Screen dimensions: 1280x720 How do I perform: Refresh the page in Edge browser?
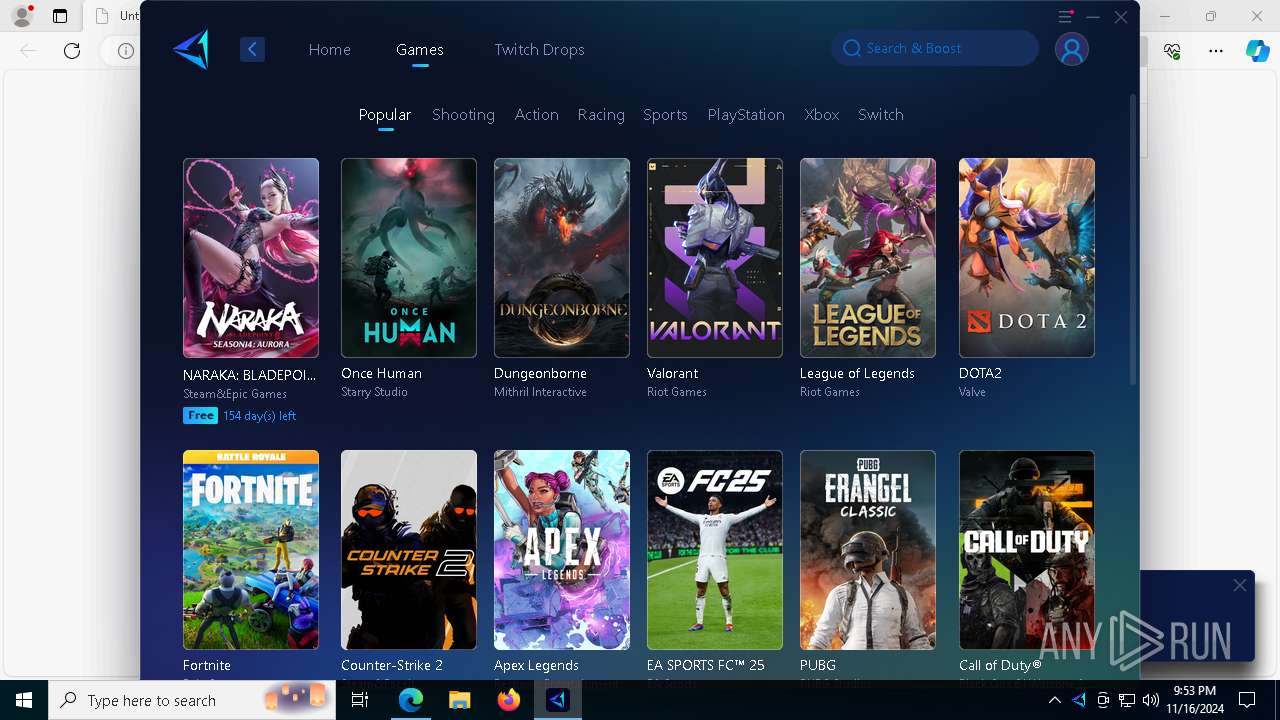[72, 50]
